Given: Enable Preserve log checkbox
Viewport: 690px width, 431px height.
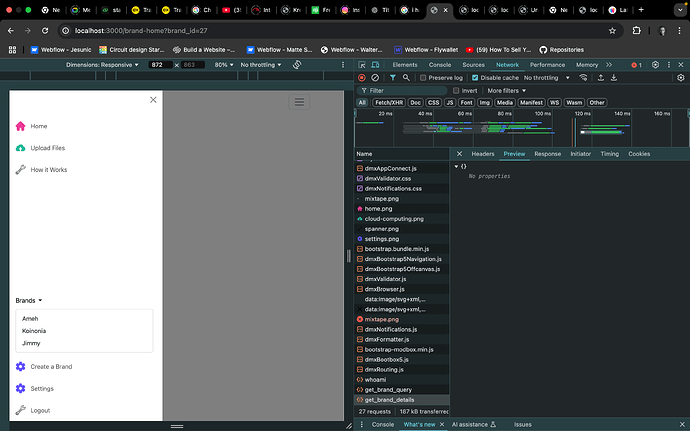Looking at the screenshot, I should tap(423, 77).
